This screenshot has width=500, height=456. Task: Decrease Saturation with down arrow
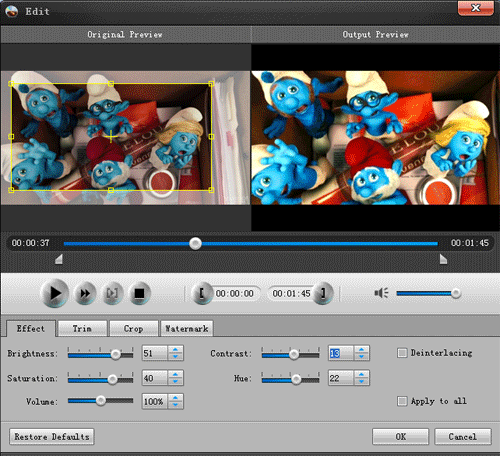coord(175,382)
